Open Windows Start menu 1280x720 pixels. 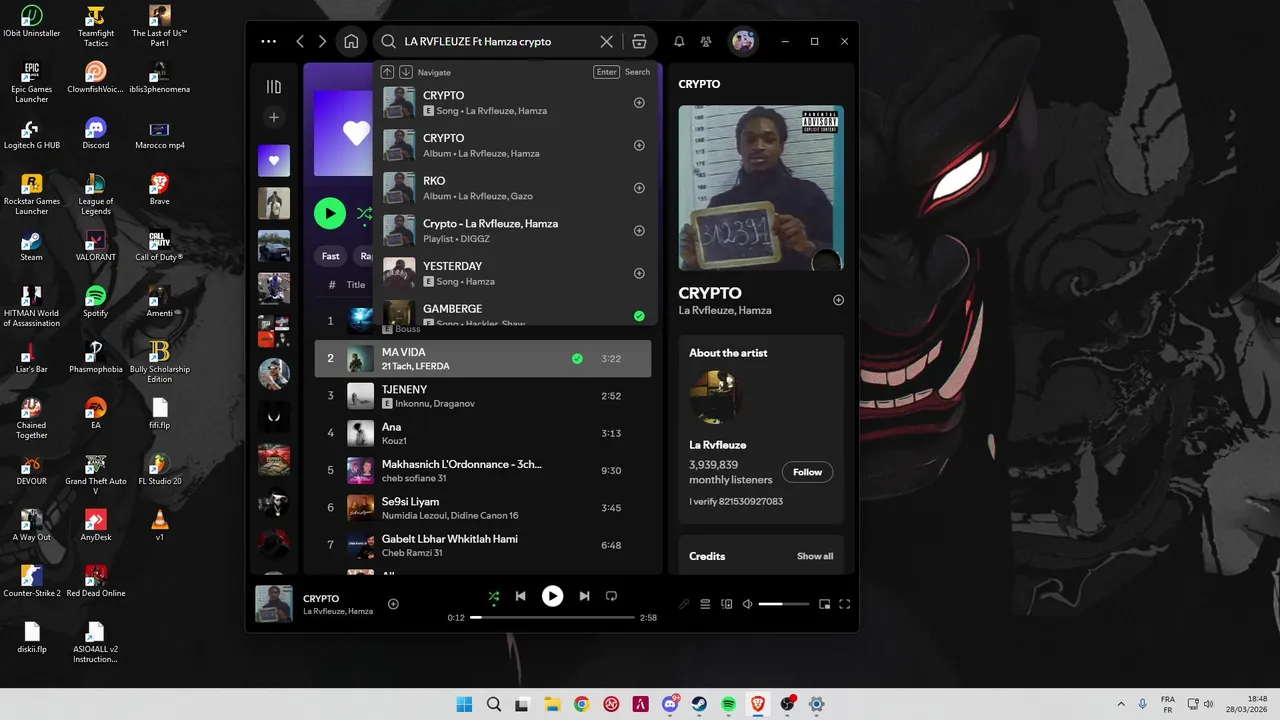pos(464,704)
